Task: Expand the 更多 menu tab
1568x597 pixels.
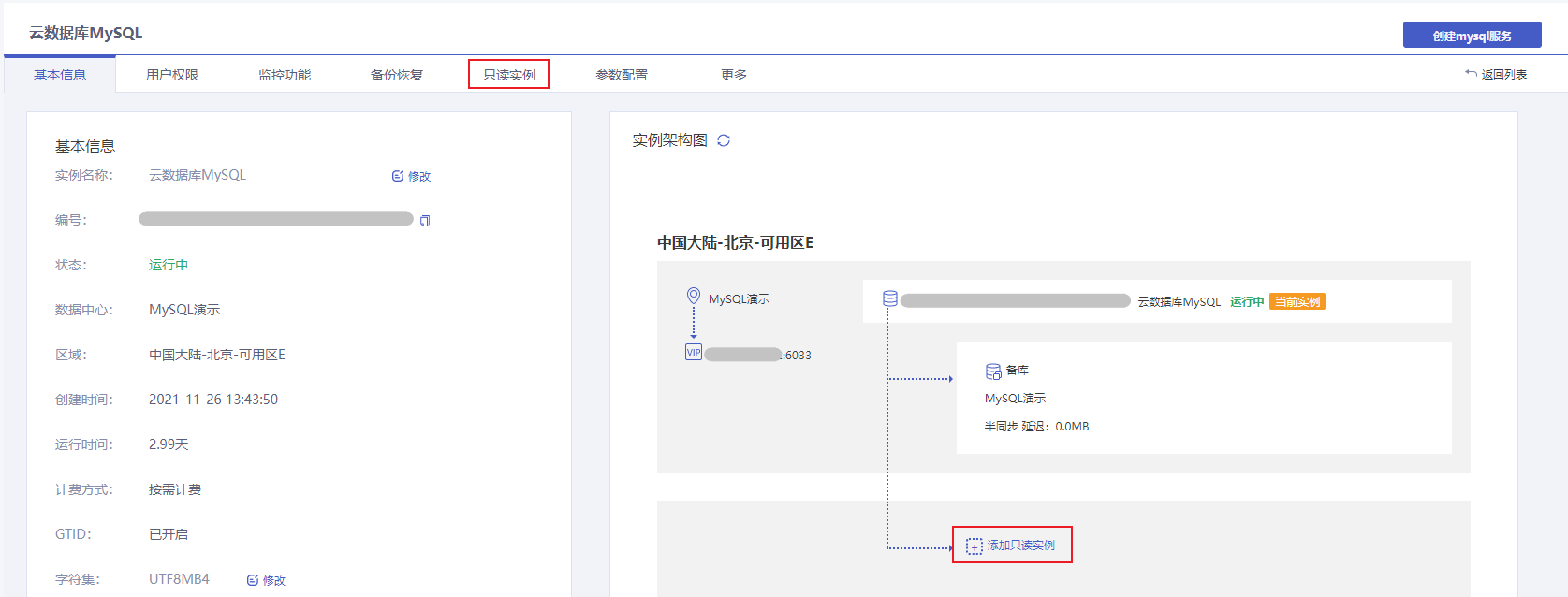Action: point(734,75)
